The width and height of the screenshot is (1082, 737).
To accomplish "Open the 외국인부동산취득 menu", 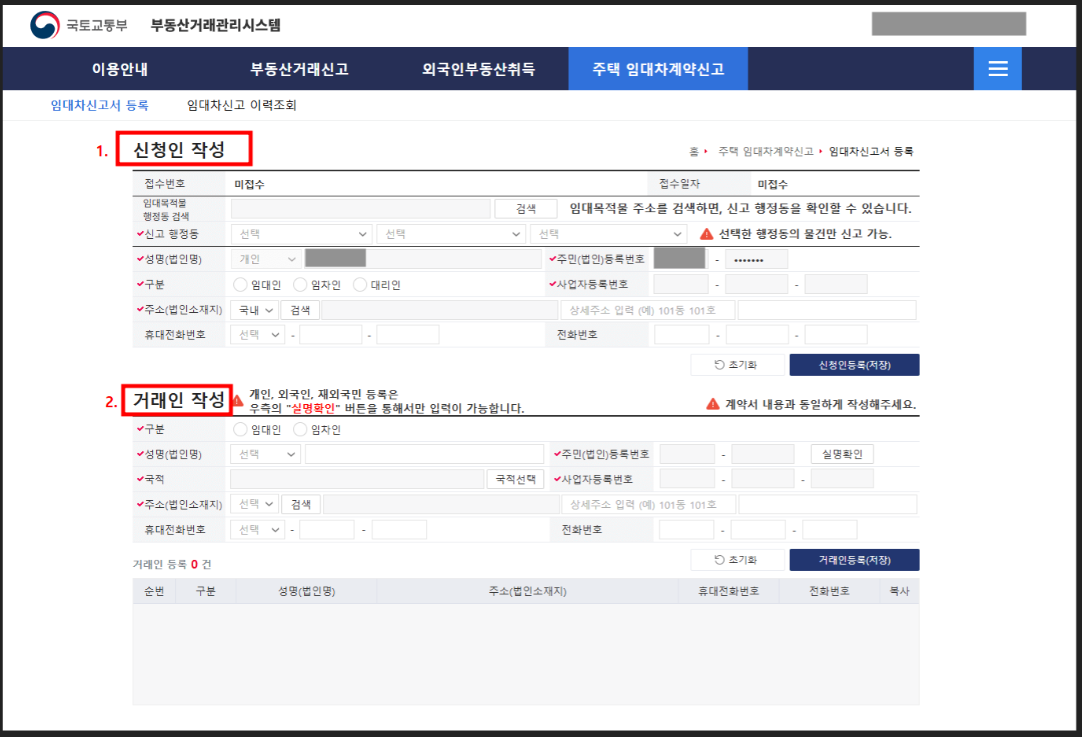I will coord(481,68).
